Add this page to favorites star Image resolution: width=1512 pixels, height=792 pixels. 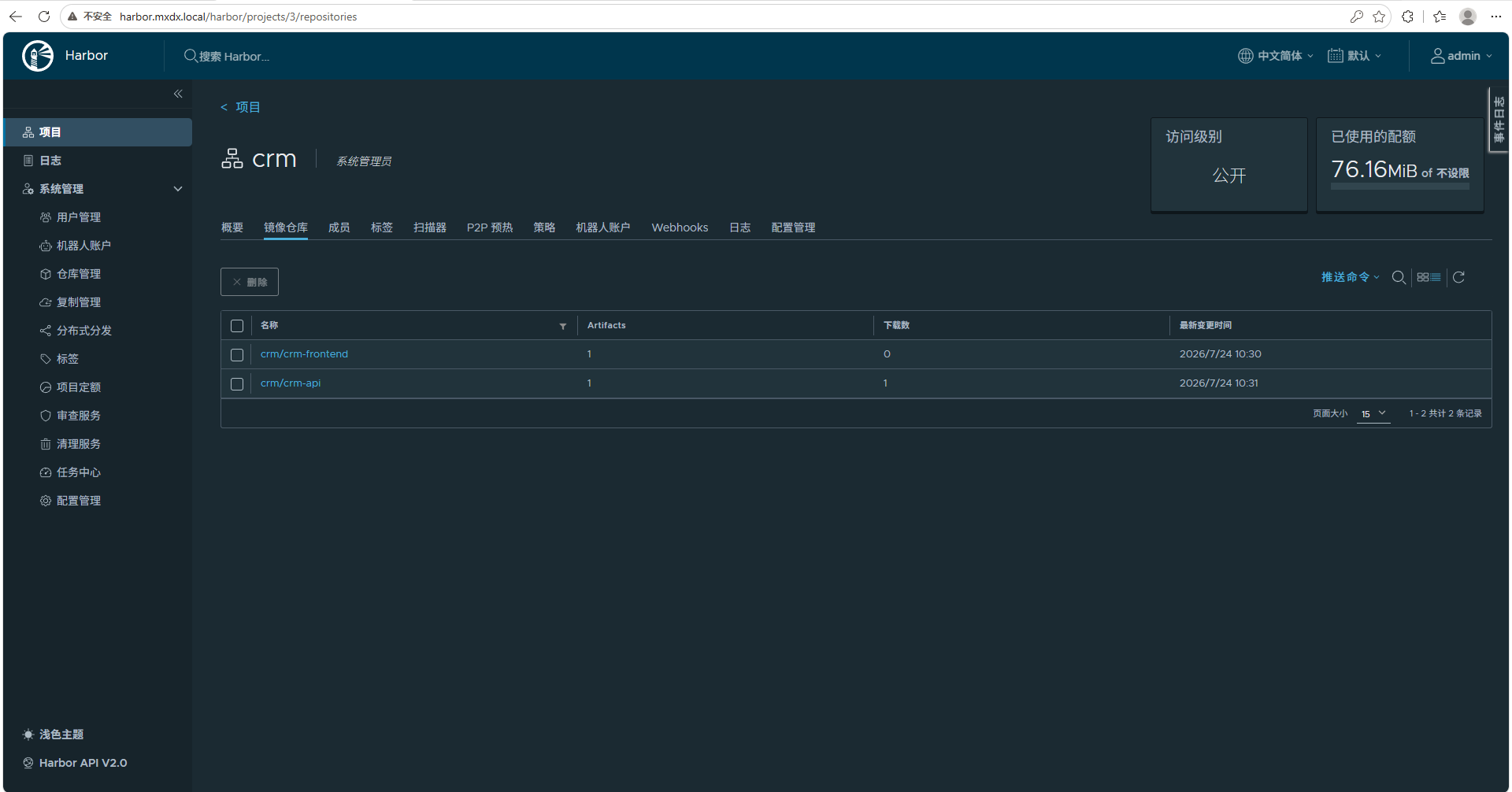pyautogui.click(x=1379, y=17)
